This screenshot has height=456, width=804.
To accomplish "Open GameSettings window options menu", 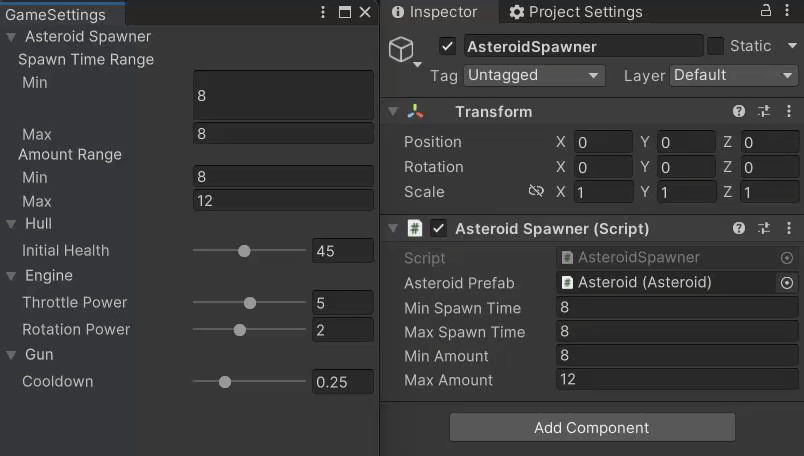I will point(323,12).
